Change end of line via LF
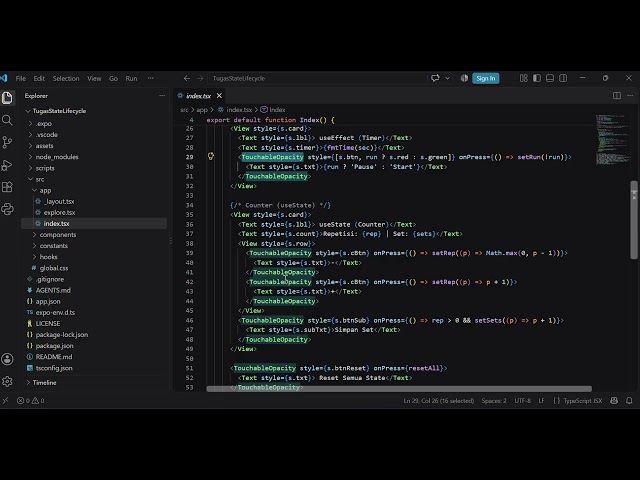This screenshot has width=640, height=480. tap(541, 401)
